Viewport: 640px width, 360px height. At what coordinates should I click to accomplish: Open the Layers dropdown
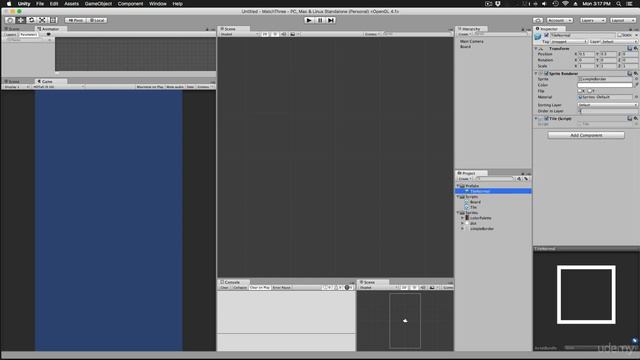coord(592,20)
